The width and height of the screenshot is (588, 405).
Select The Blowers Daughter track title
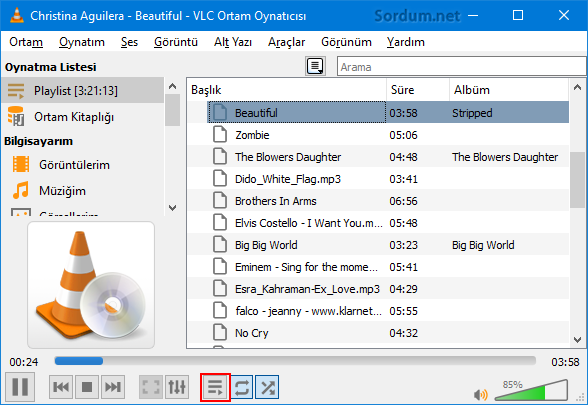pyautogui.click(x=288, y=157)
